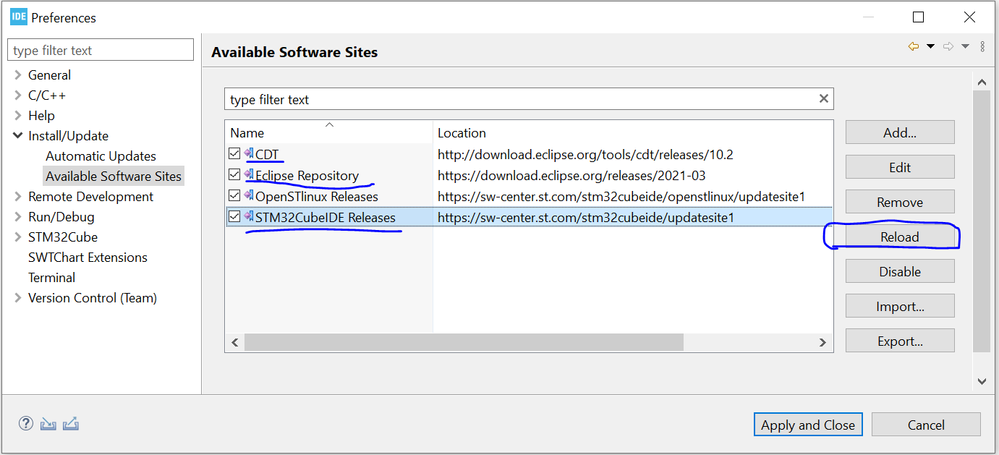Click the Remove button
Viewport: 999px width, 455px height.
coord(900,202)
